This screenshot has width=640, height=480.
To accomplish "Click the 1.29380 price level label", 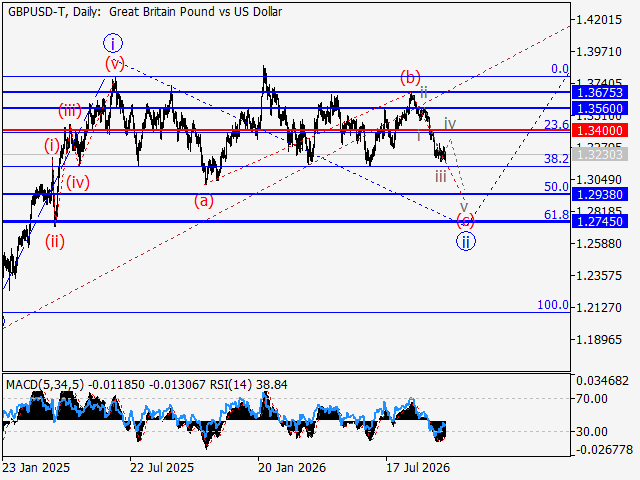I will tap(600, 194).
